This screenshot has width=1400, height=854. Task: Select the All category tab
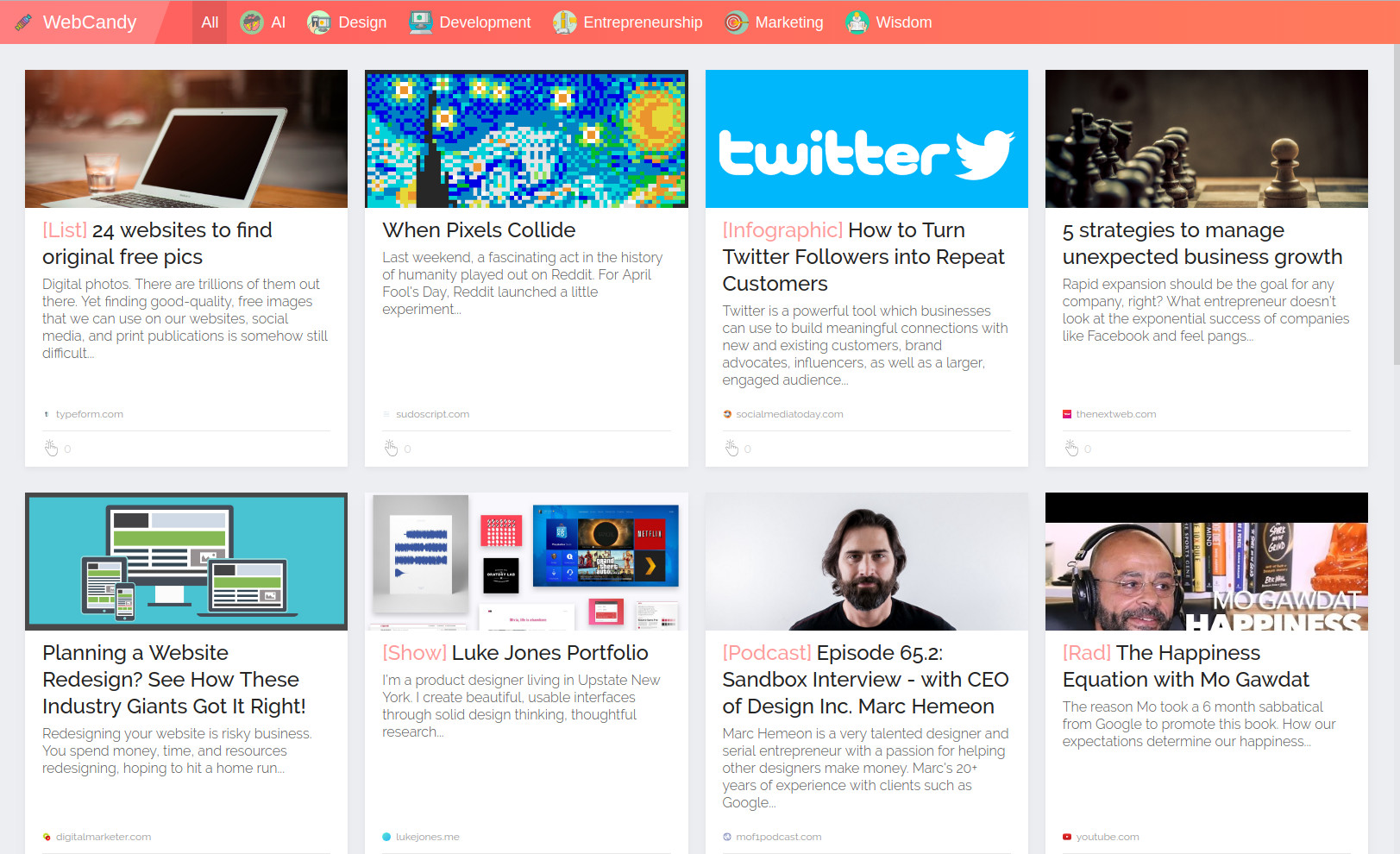(210, 22)
